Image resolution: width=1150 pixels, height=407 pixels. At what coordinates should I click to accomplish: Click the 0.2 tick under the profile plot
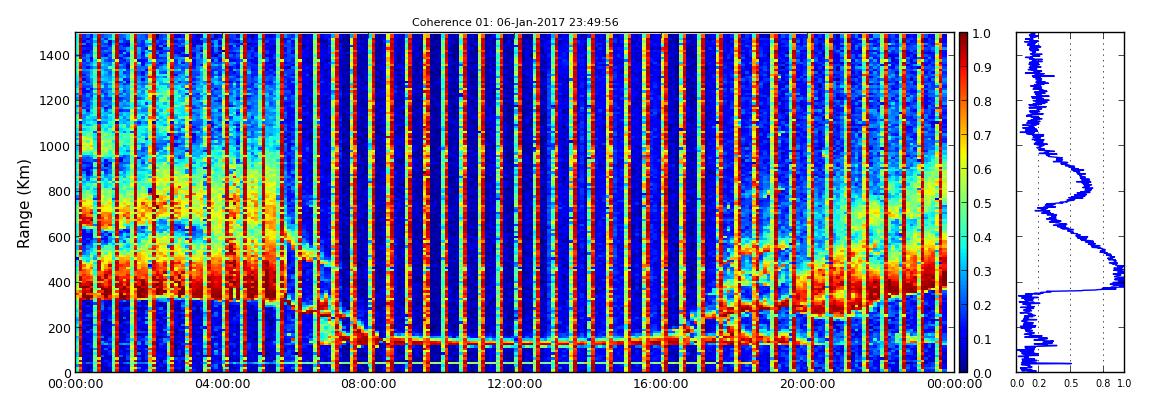[x=1039, y=384]
